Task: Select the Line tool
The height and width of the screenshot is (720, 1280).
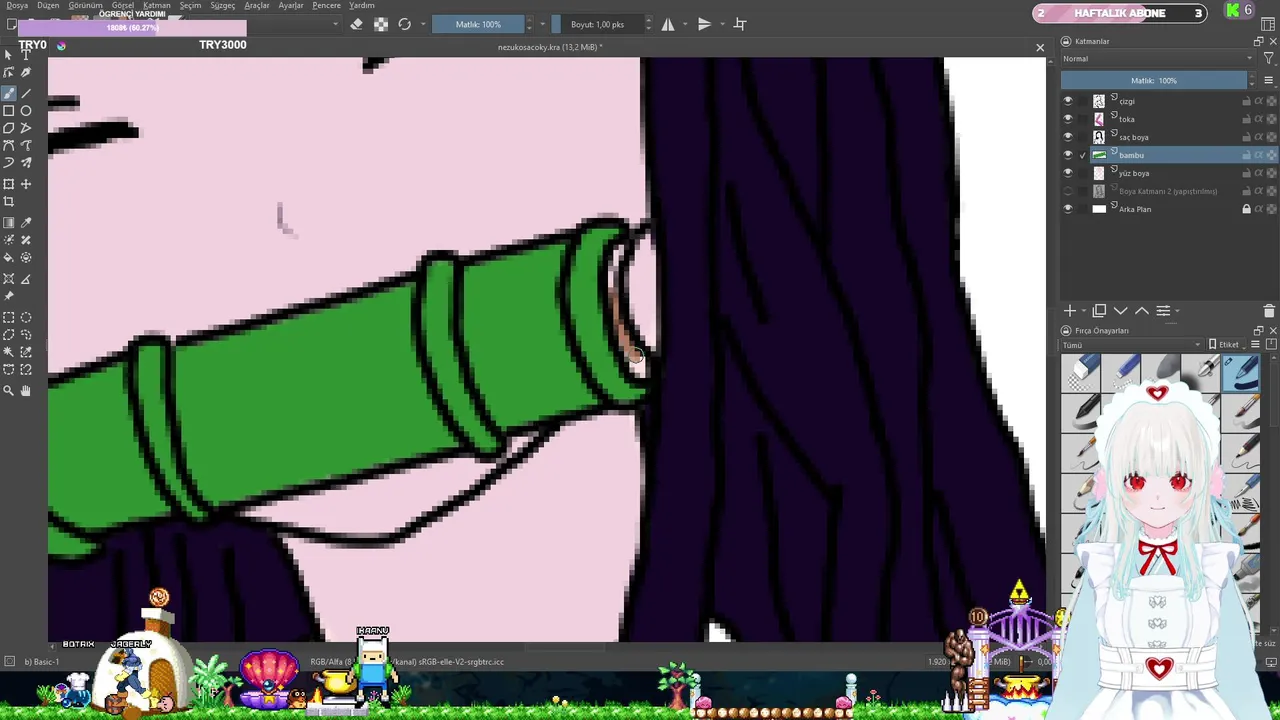Action: [x=26, y=93]
